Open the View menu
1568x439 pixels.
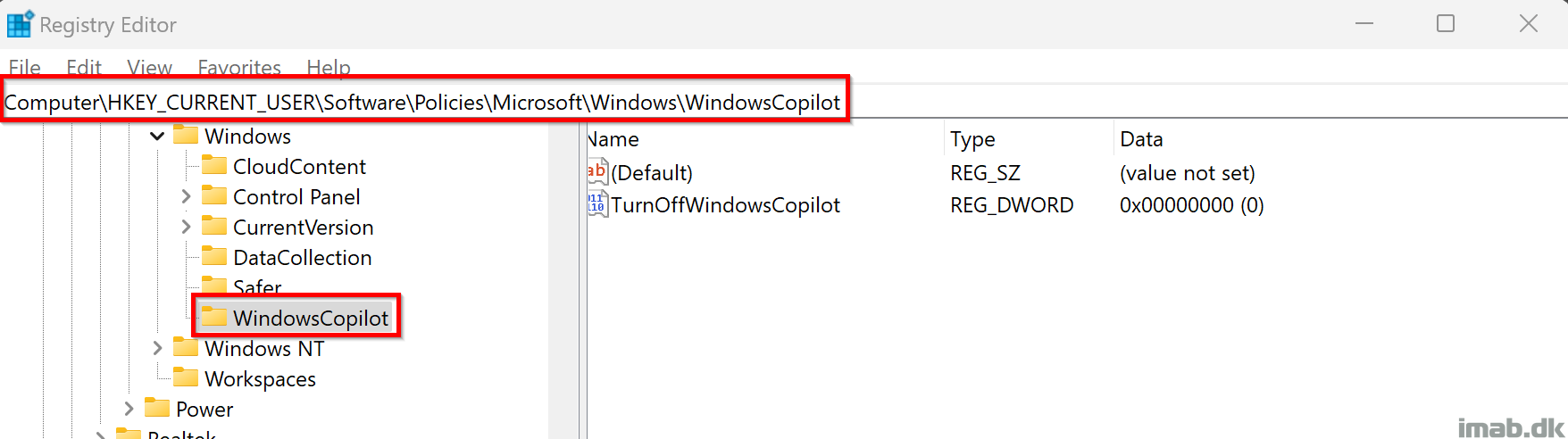[x=149, y=68]
